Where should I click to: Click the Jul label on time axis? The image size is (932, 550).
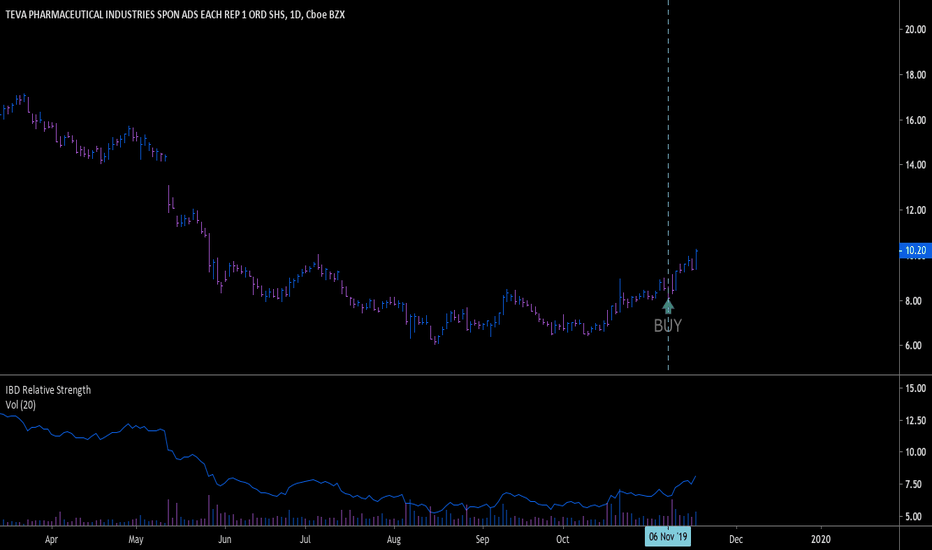click(x=305, y=539)
